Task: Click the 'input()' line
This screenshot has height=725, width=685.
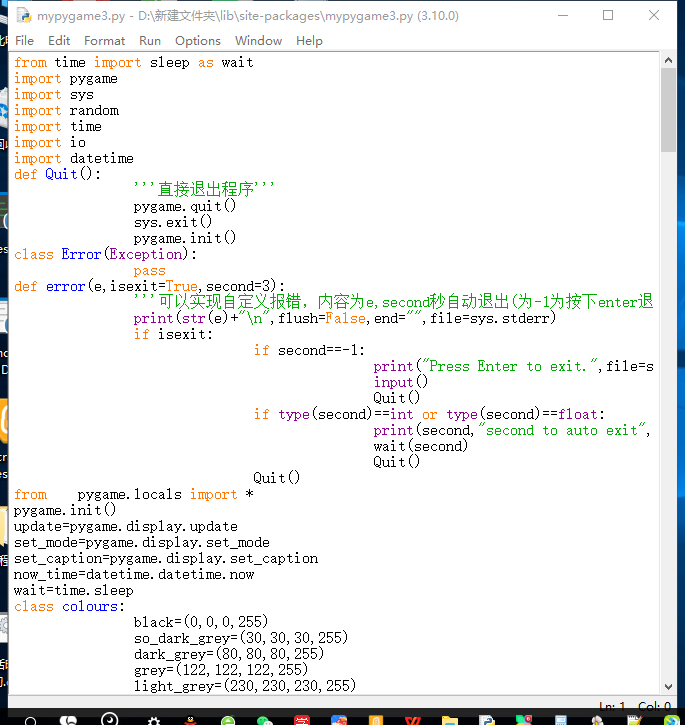Action: point(401,382)
